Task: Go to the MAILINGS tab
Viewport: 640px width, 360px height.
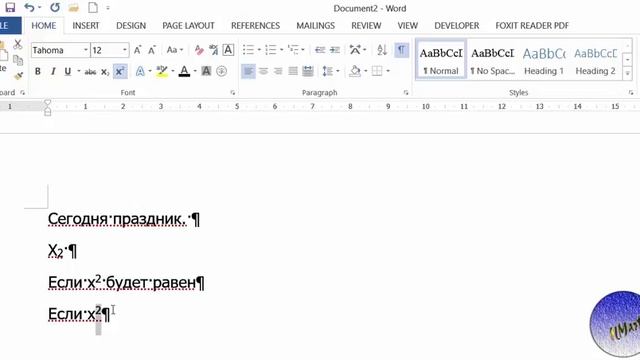Action: [316, 26]
